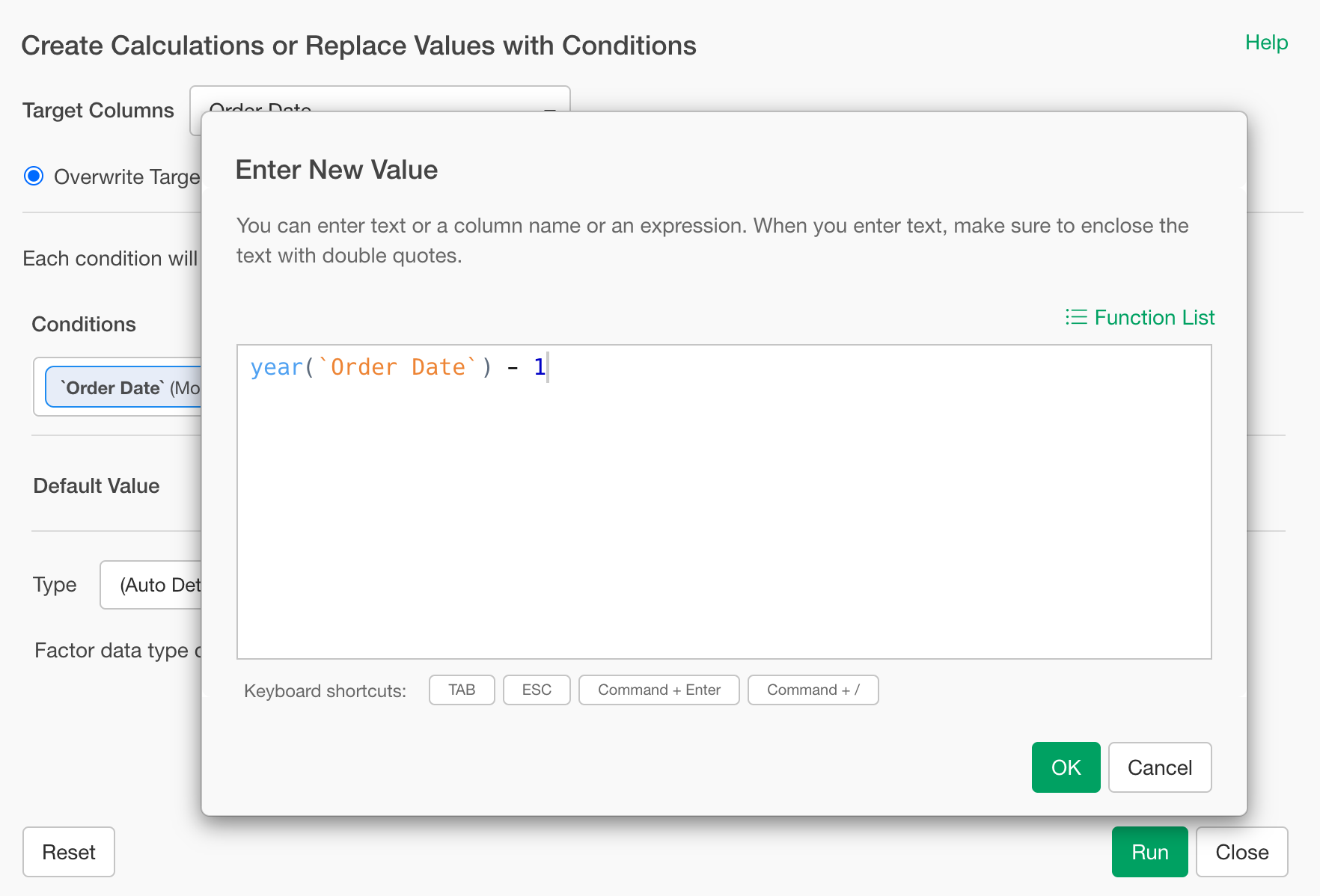Image resolution: width=1320 pixels, height=896 pixels.
Task: Place cursor on the number 1 in the expression
Action: (539, 367)
